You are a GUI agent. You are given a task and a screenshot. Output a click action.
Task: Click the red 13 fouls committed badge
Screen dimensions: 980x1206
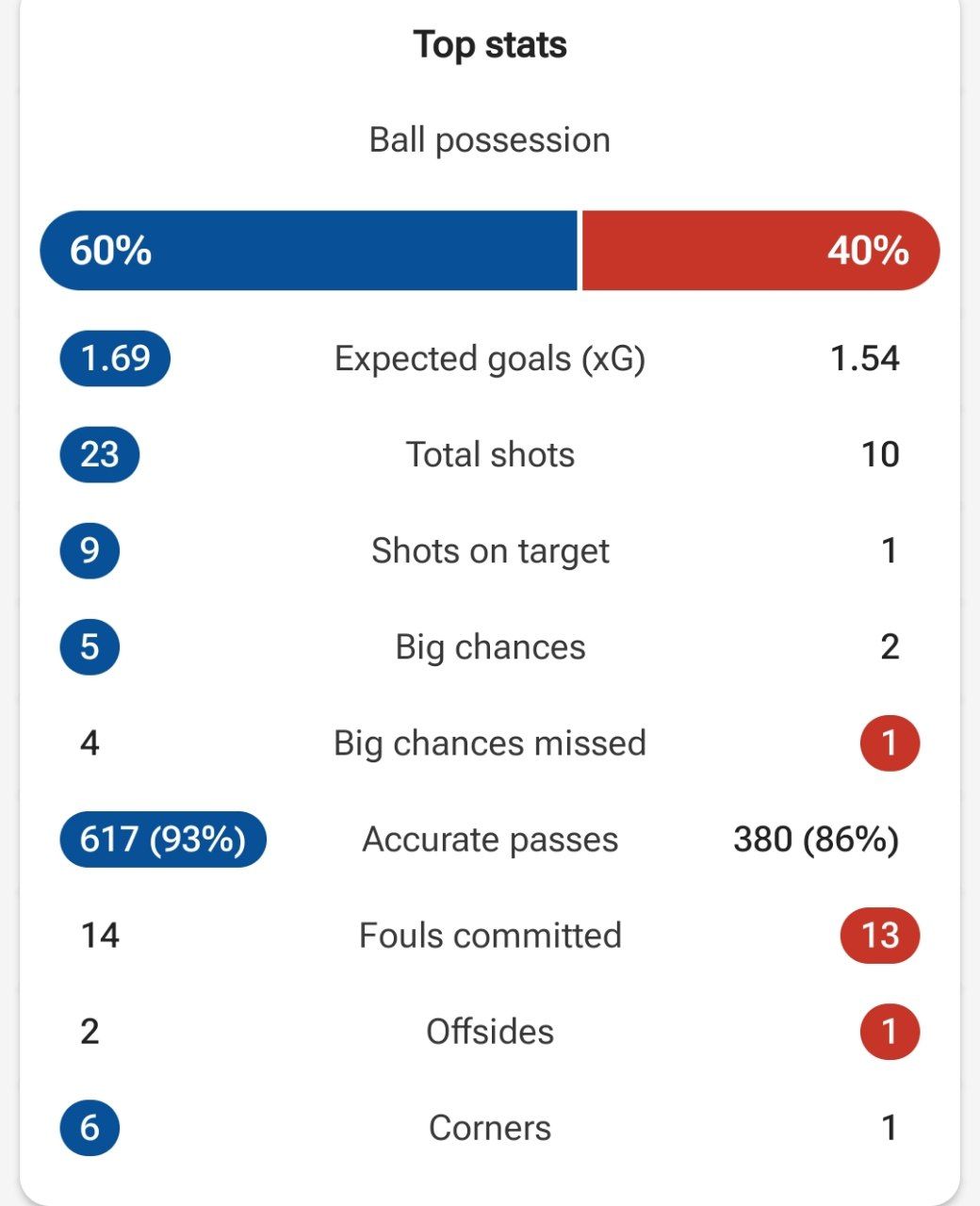pos(879,936)
